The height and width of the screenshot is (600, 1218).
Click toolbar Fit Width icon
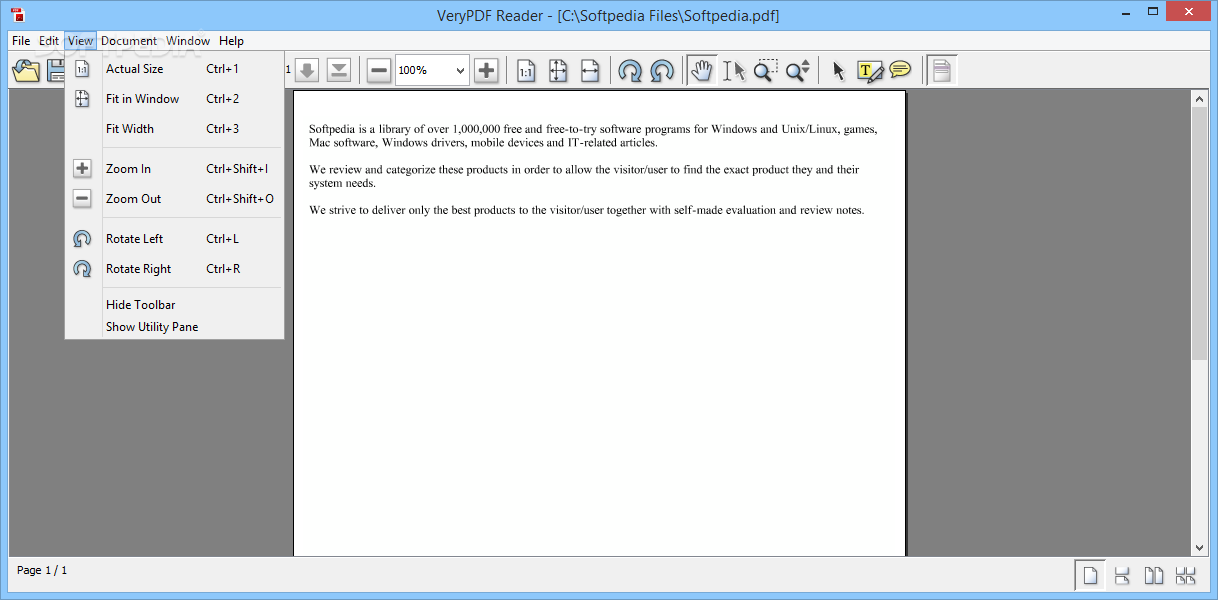pyautogui.click(x=590, y=70)
